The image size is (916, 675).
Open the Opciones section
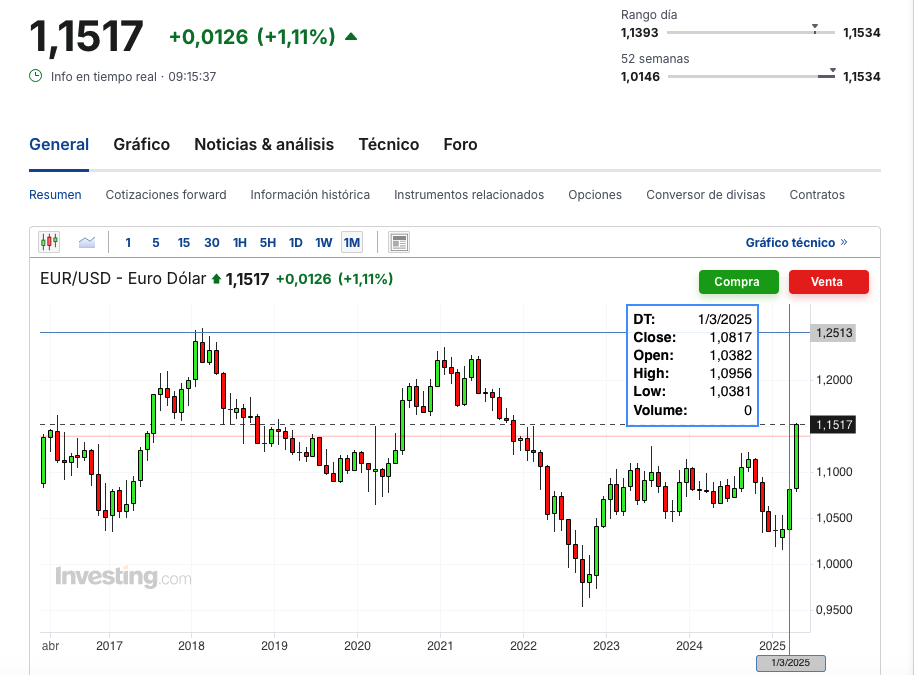(595, 195)
